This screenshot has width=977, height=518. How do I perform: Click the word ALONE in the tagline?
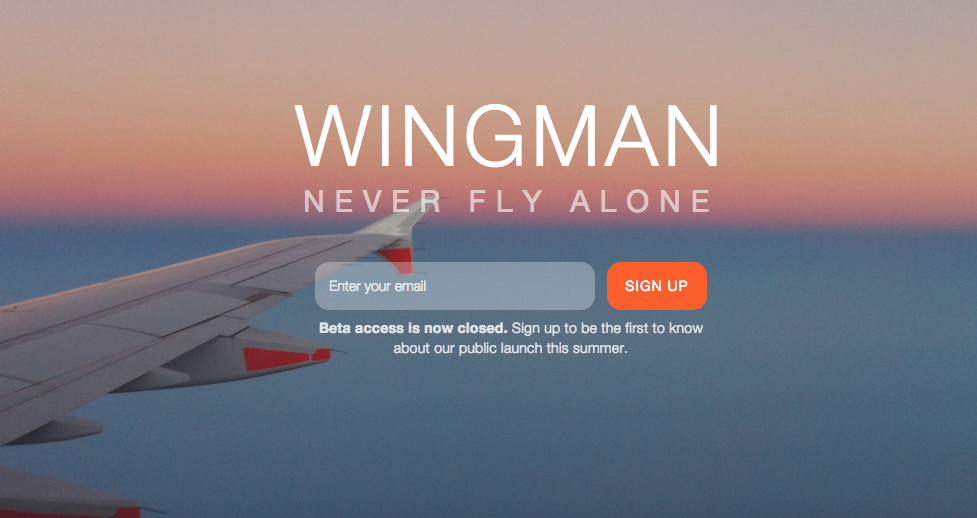point(641,201)
